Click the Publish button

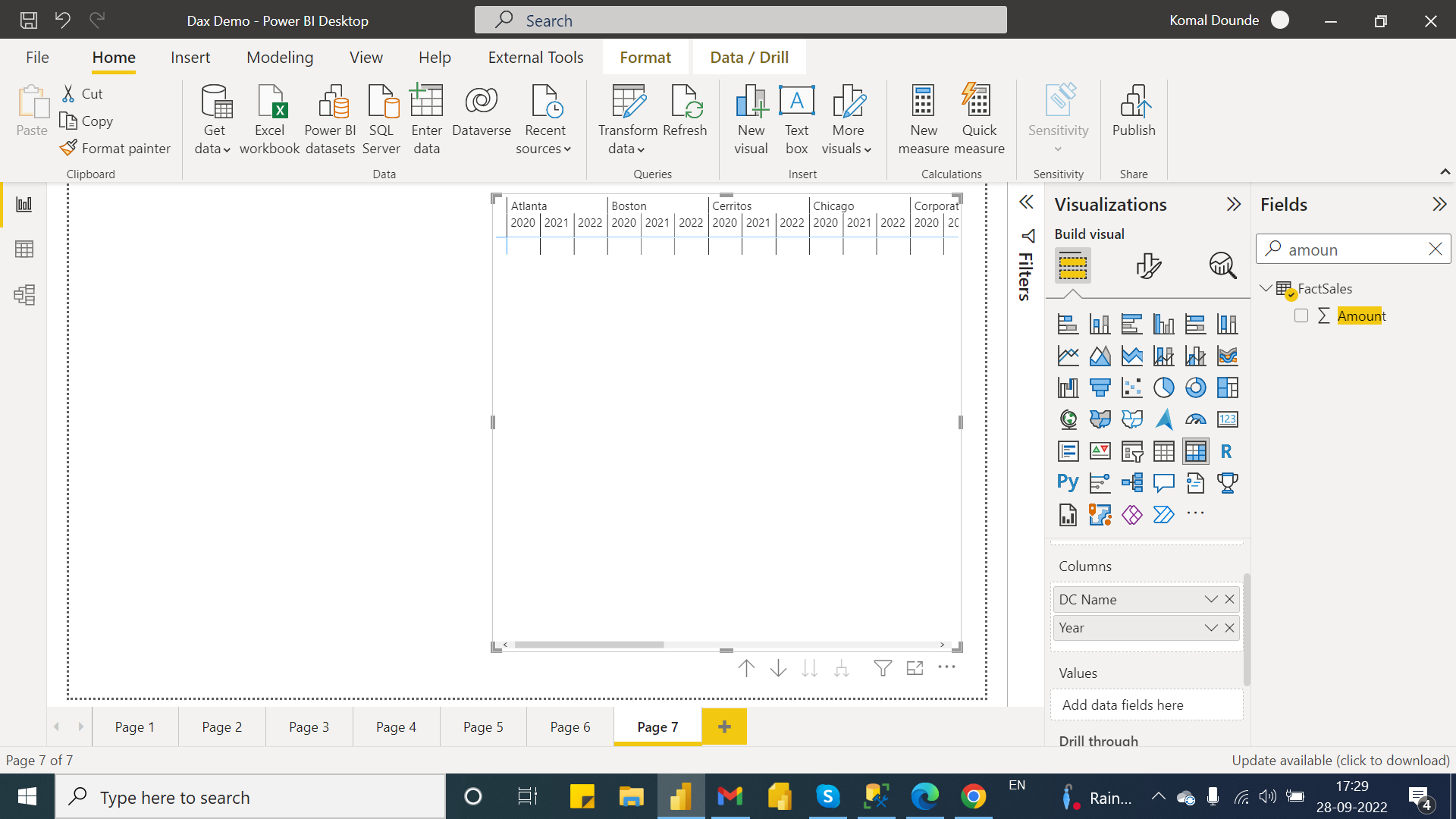coord(1134,111)
